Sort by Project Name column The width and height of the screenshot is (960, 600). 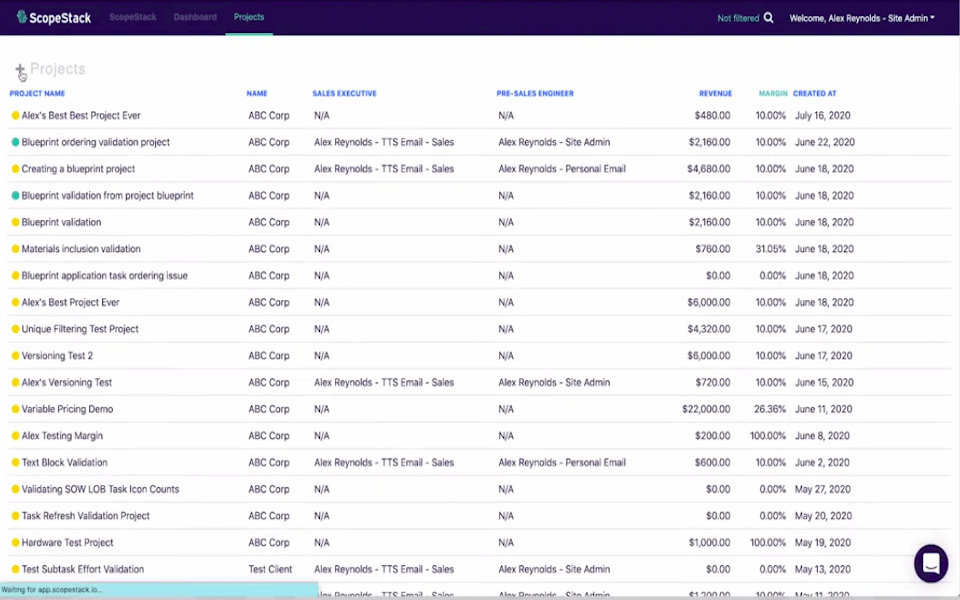37,94
